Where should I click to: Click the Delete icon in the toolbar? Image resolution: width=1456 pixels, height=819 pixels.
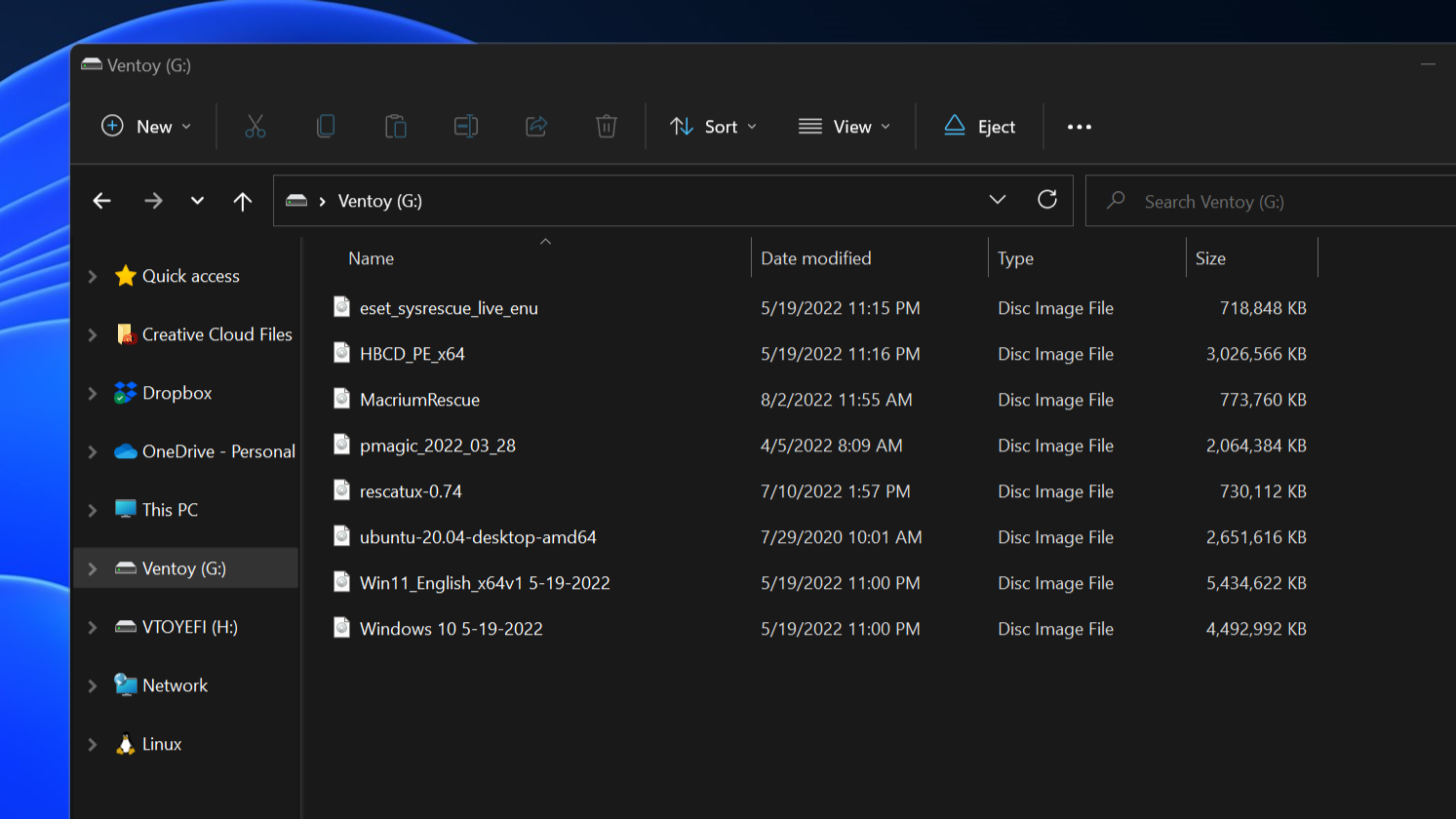tap(606, 126)
